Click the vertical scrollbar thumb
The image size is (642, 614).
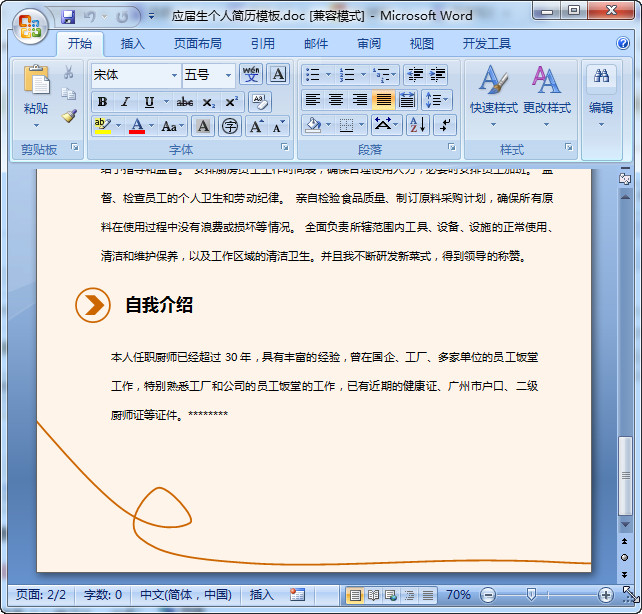pos(625,476)
